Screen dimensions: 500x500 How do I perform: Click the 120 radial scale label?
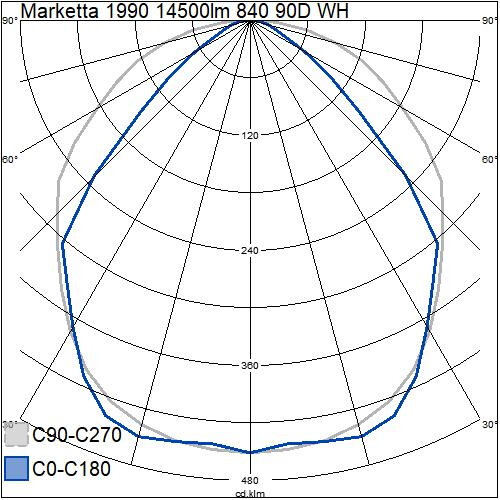pyautogui.click(x=250, y=136)
